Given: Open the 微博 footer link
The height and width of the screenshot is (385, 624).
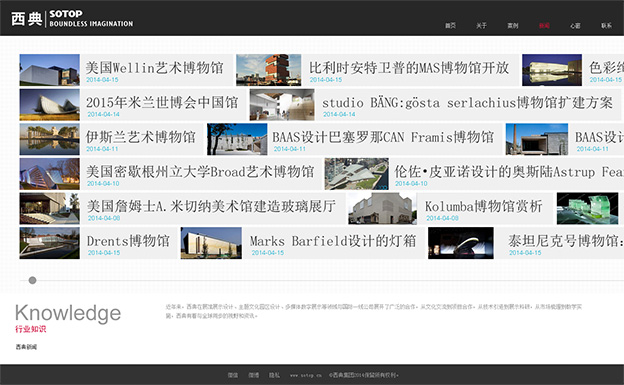Looking at the screenshot, I should (254, 375).
